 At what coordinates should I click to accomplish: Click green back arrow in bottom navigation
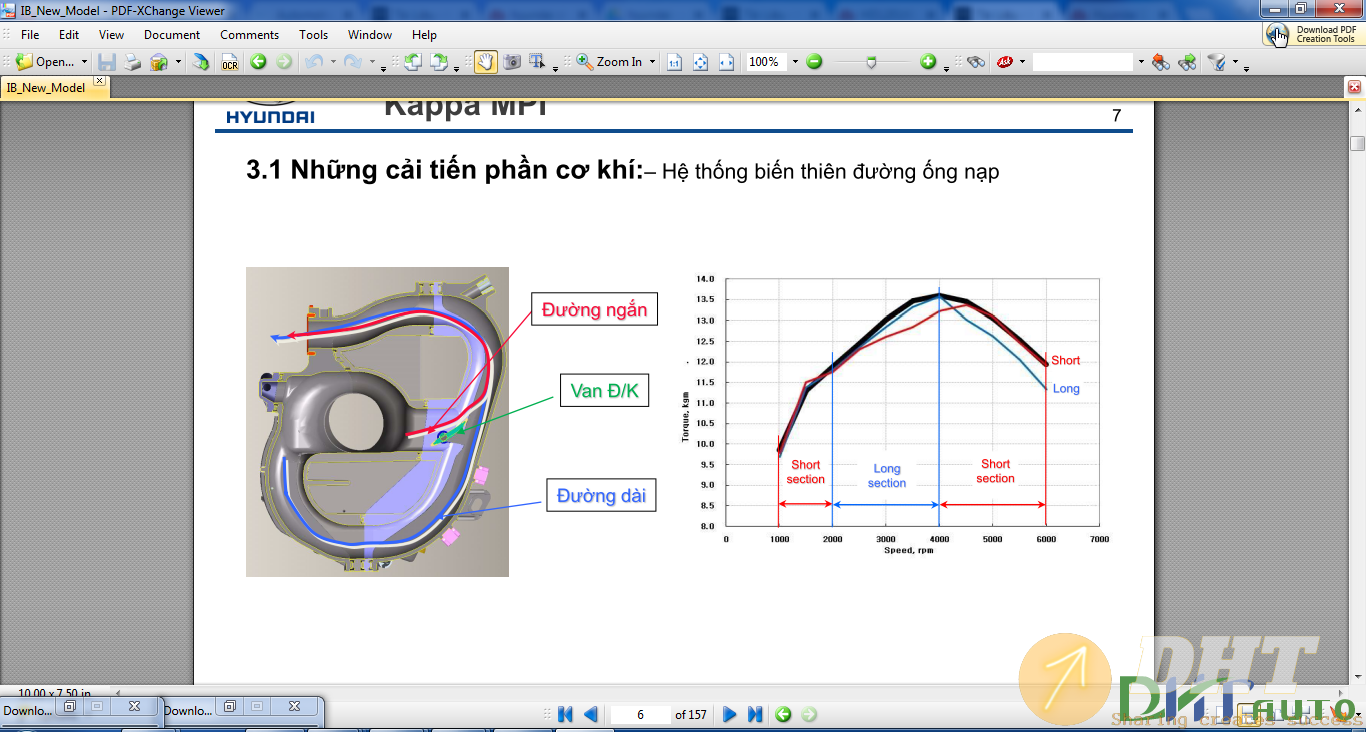[783, 714]
